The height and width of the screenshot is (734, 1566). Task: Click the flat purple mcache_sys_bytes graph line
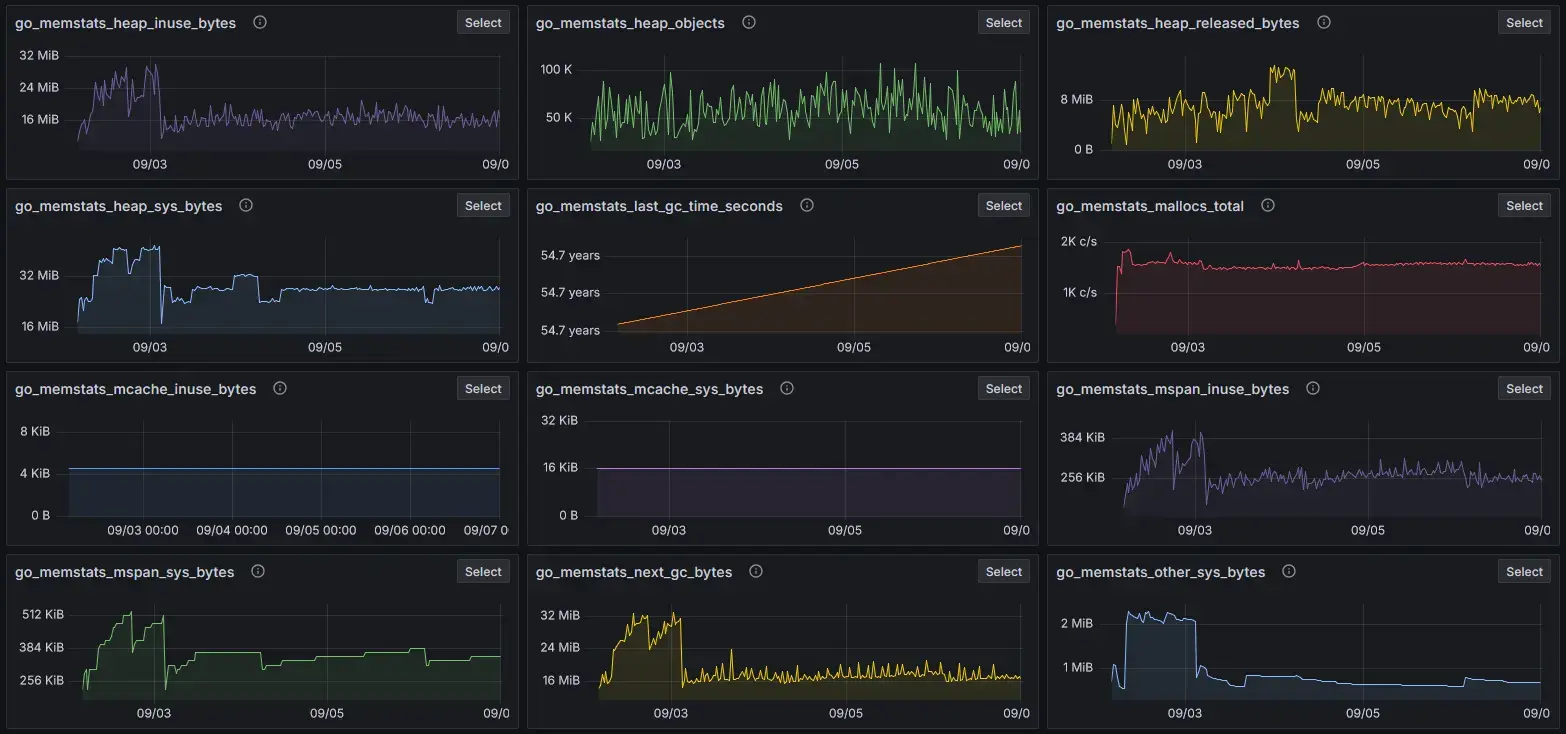809,468
